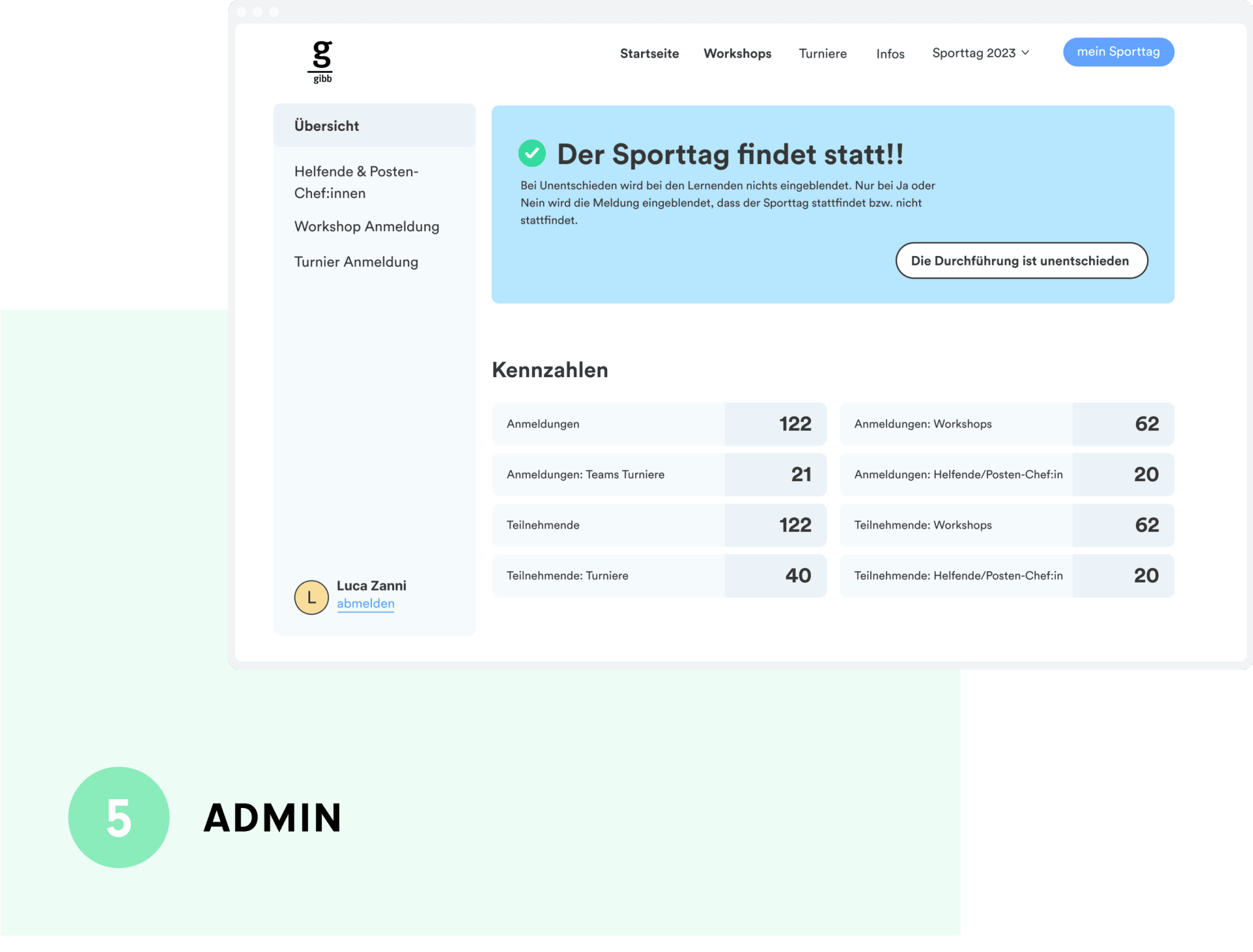This screenshot has height=952, width=1253.
Task: Open Infos in the top navigation
Action: click(890, 54)
